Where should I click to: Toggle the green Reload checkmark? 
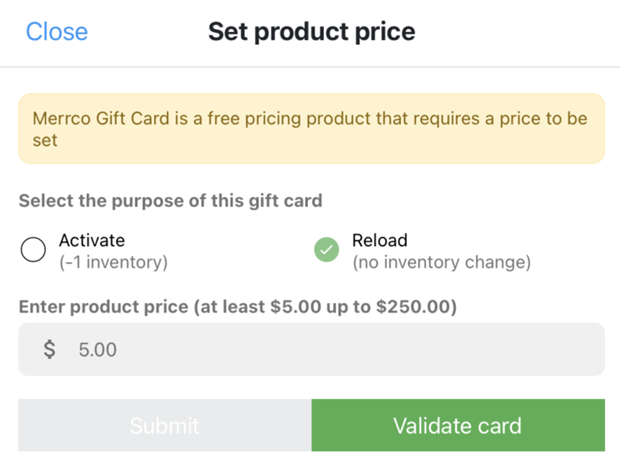pyautogui.click(x=327, y=250)
